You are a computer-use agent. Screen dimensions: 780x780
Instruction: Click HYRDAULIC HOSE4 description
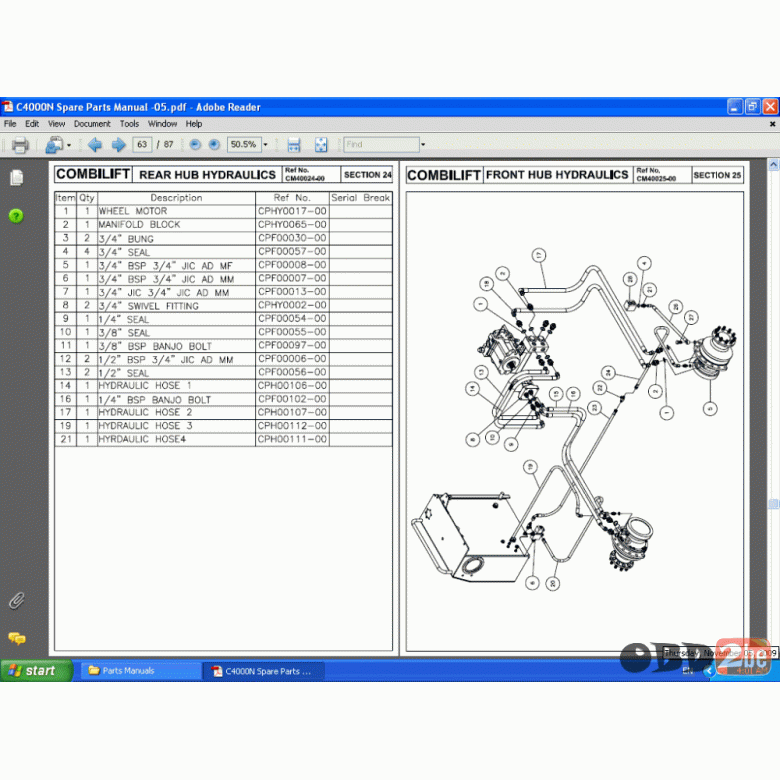tap(142, 439)
